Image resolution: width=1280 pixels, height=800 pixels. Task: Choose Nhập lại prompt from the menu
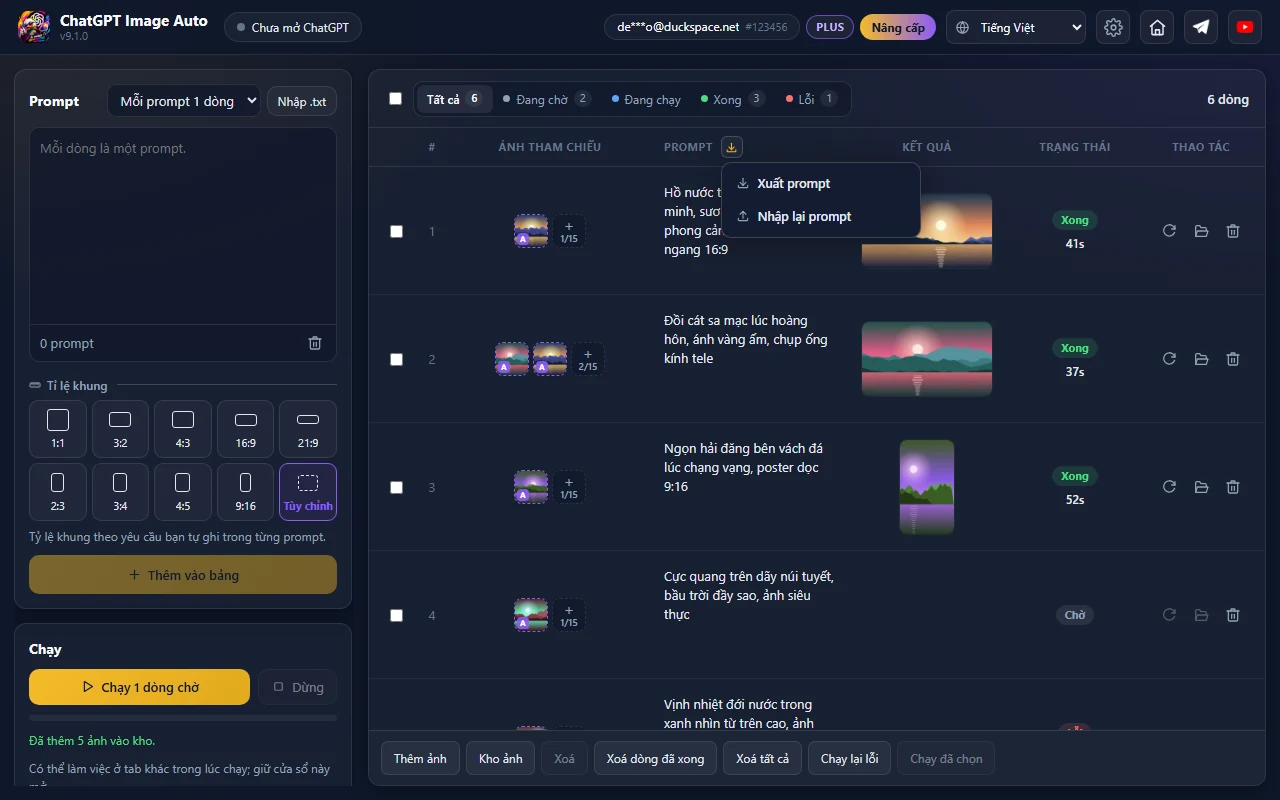[x=820, y=217]
